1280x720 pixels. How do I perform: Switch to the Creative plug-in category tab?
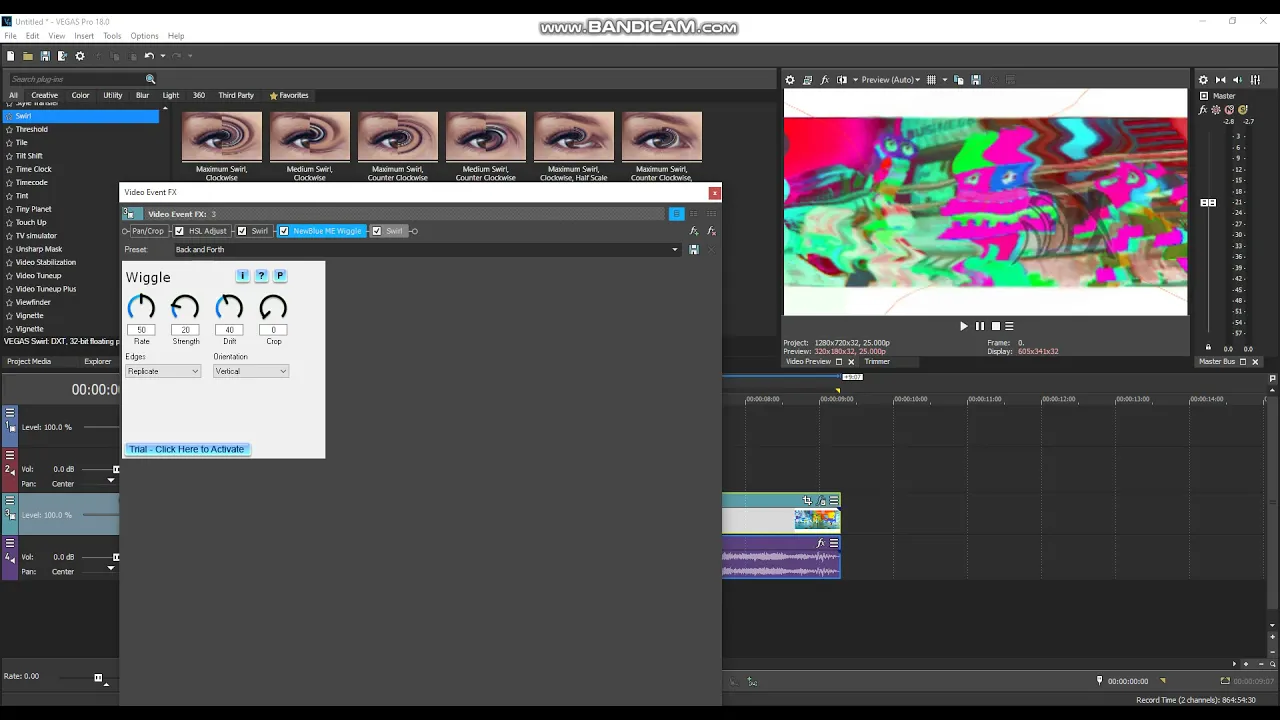click(x=44, y=96)
